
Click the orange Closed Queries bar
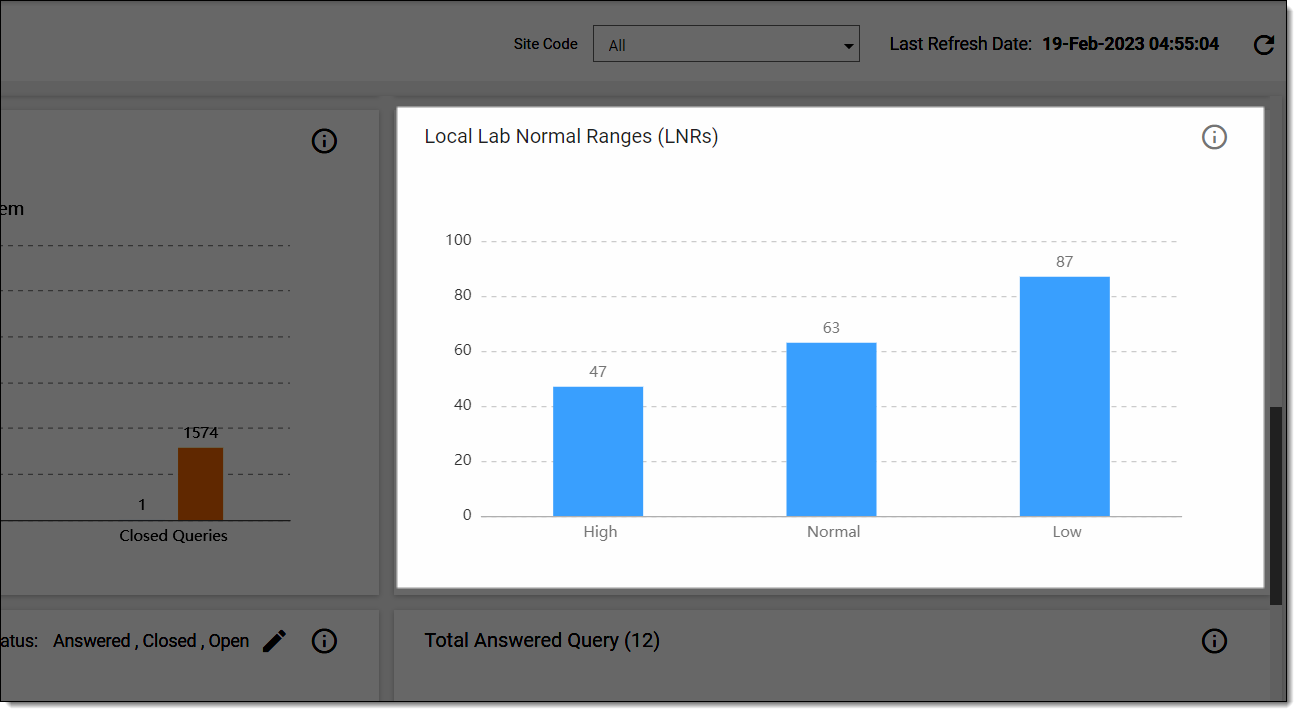coord(201,484)
